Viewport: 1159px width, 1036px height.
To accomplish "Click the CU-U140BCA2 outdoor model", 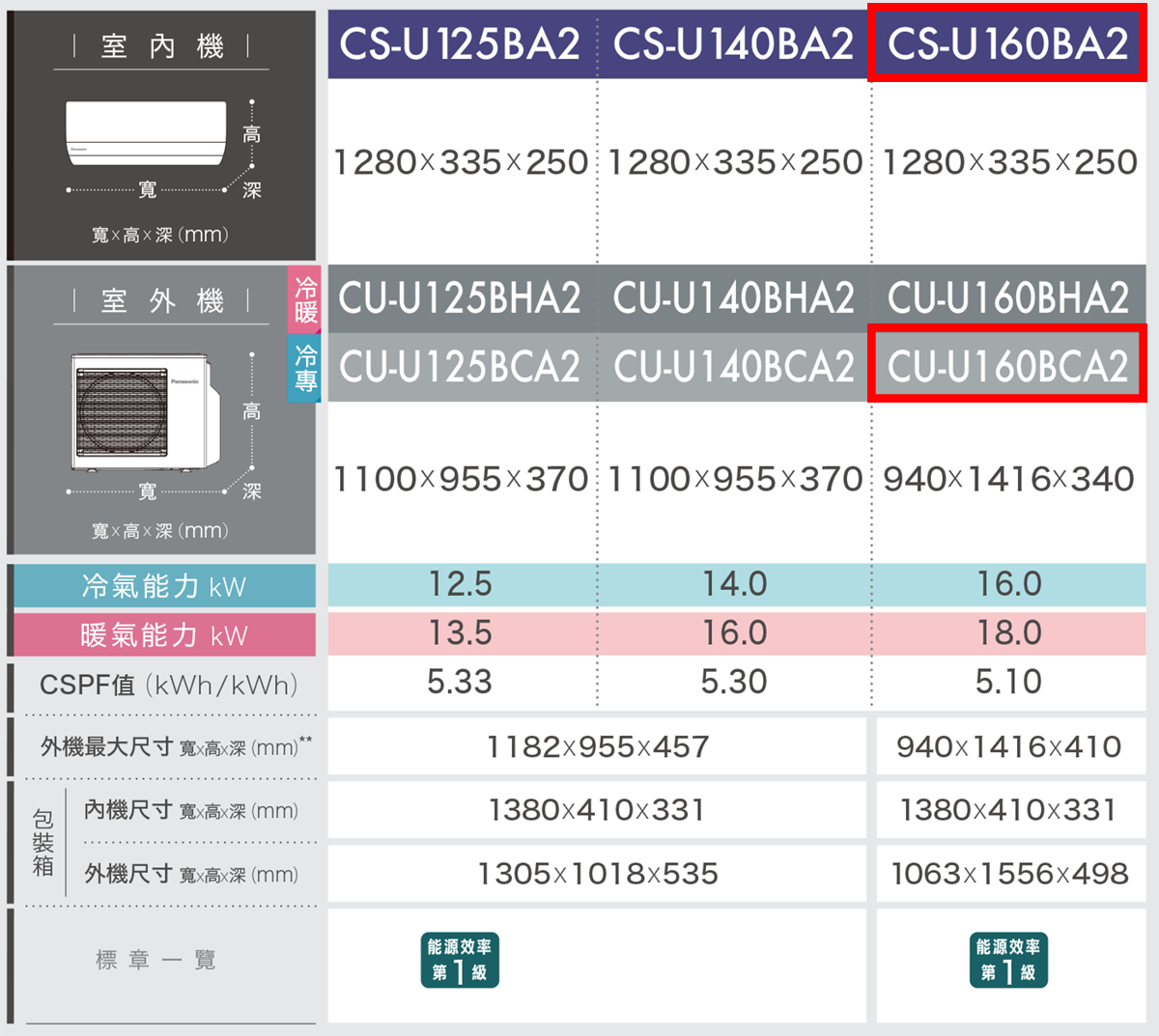I will tap(733, 367).
